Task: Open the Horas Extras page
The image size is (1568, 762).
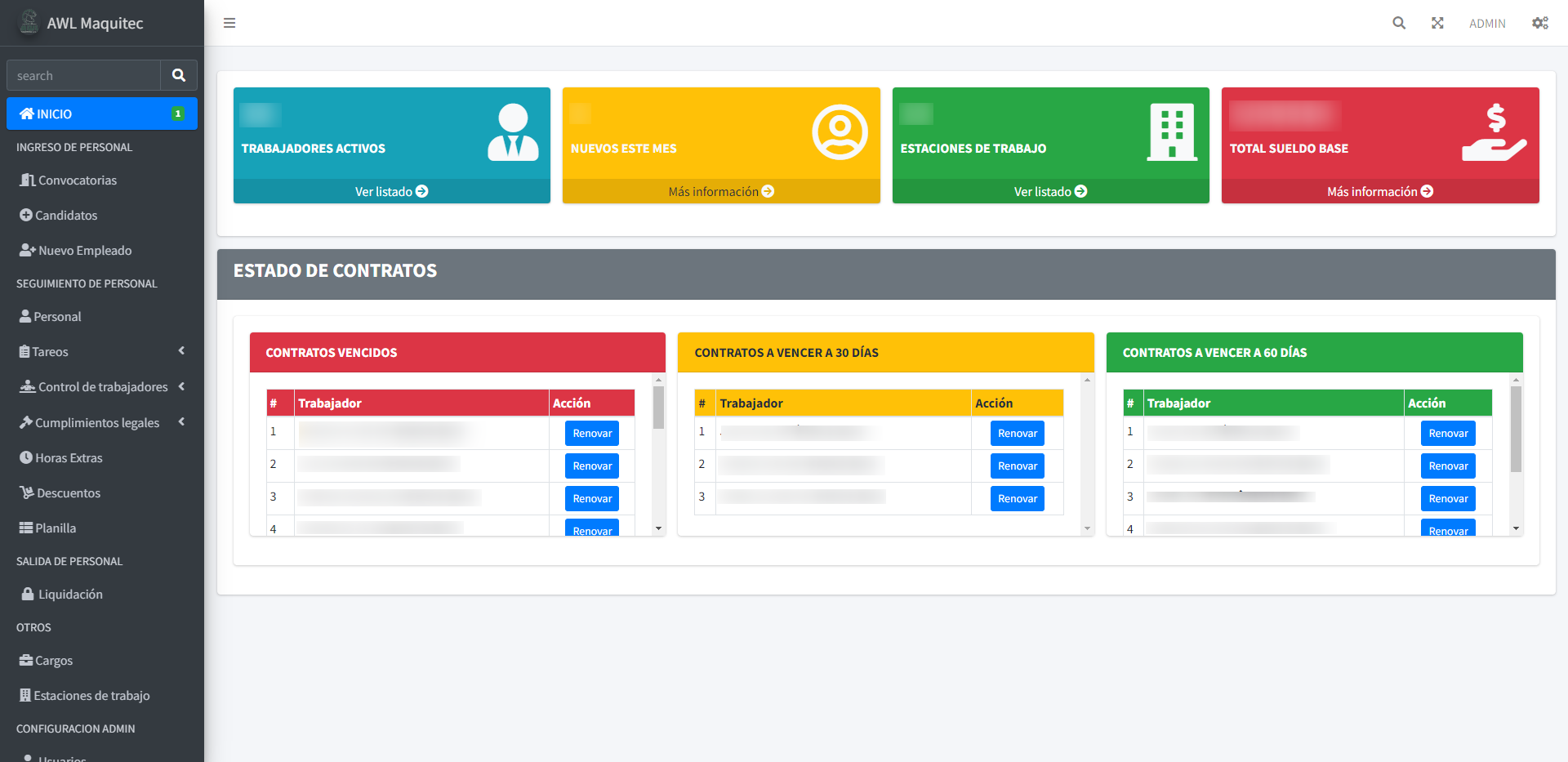Action: (69, 458)
